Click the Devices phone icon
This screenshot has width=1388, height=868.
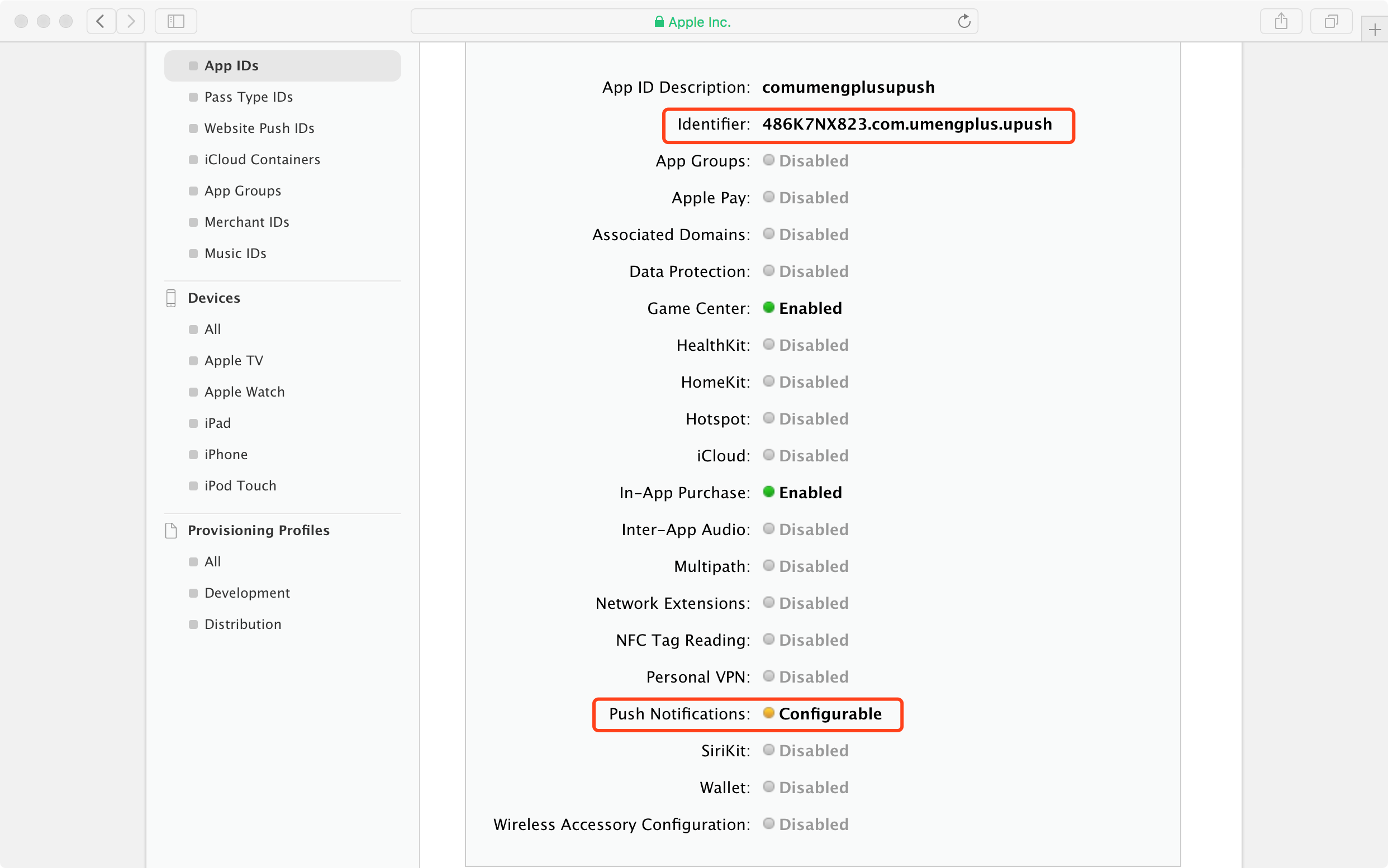pyautogui.click(x=171, y=298)
